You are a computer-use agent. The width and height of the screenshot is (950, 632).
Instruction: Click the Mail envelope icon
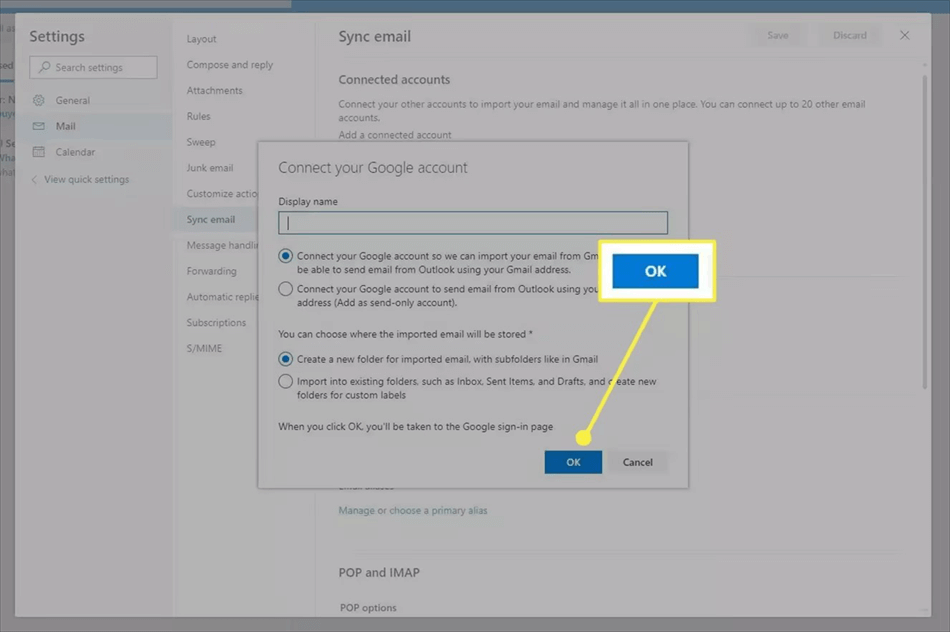39,126
